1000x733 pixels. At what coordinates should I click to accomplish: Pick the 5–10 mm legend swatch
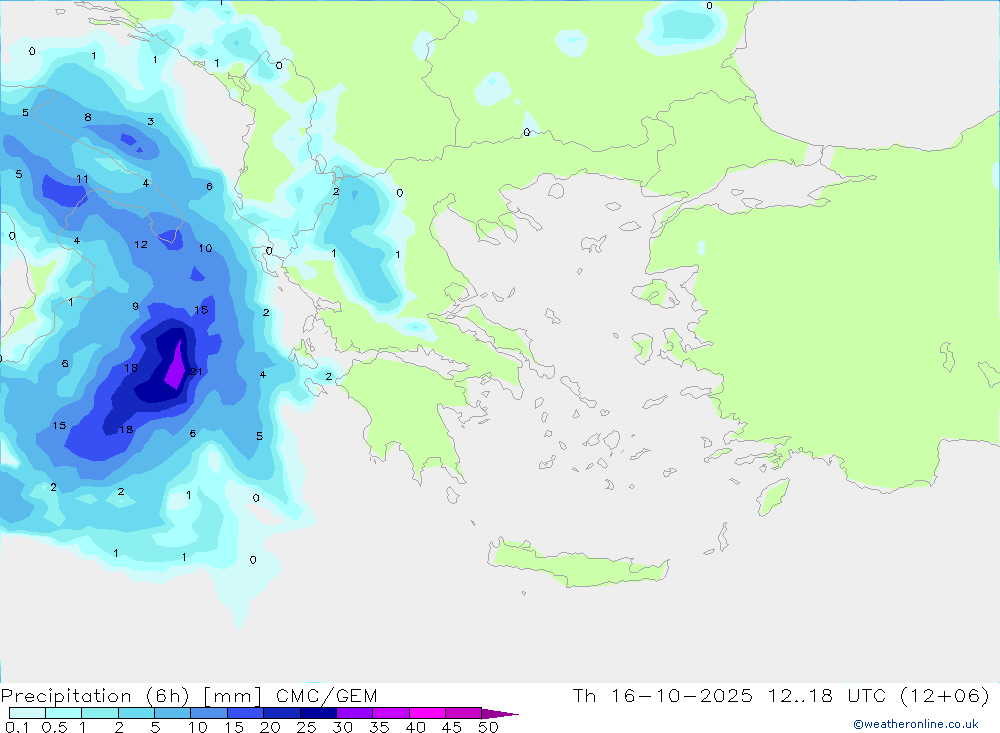pyautogui.click(x=173, y=713)
